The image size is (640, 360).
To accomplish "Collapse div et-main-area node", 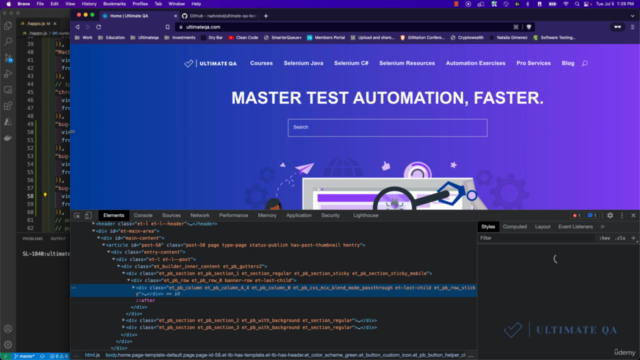I will [x=93, y=231].
